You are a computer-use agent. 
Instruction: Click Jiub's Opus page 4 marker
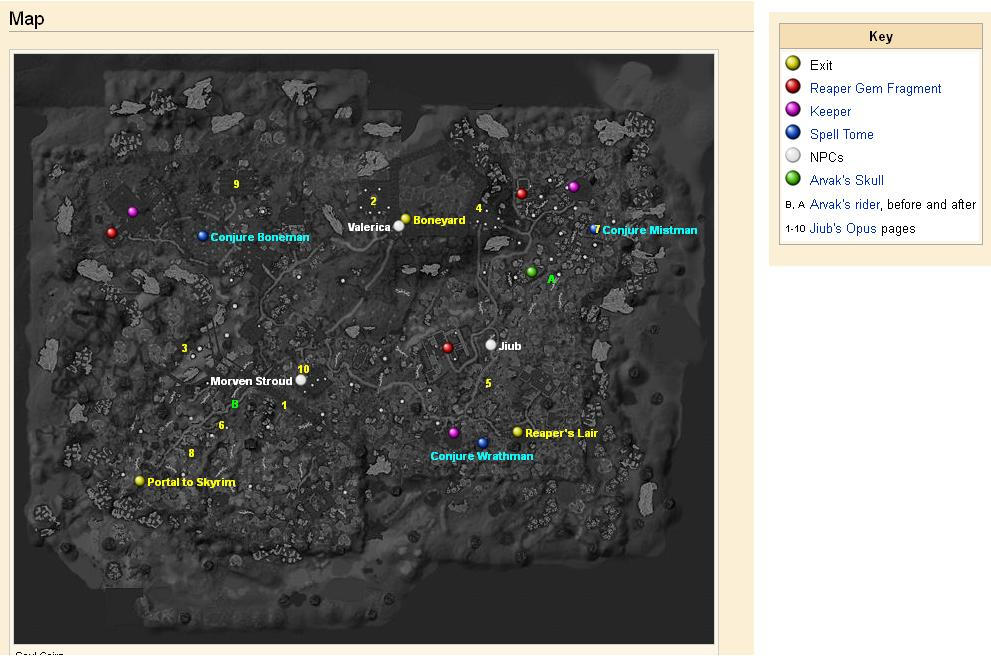(478, 208)
